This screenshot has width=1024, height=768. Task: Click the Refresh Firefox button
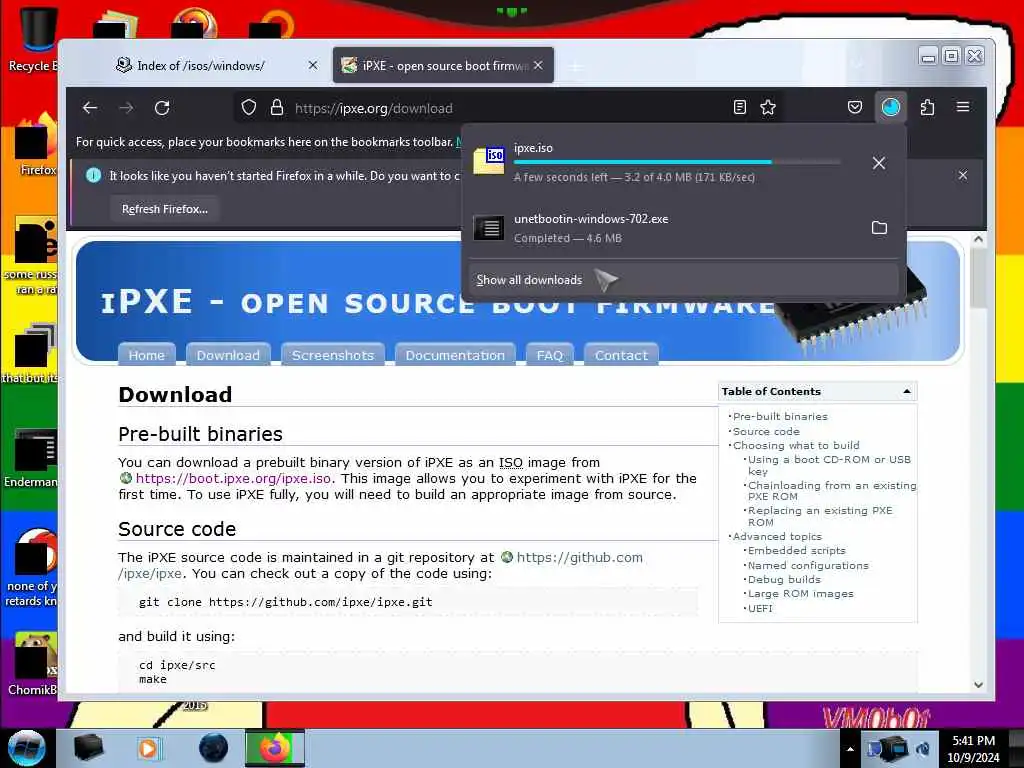165,209
